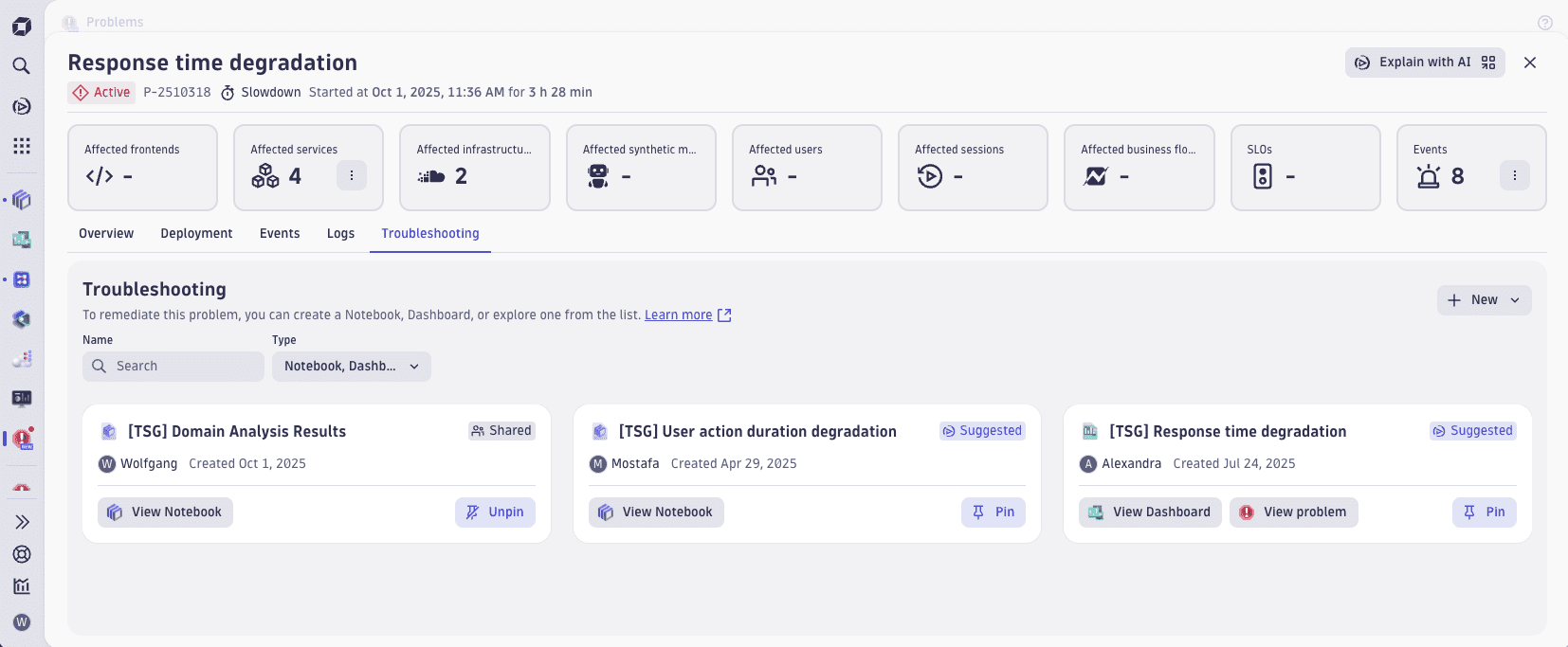Select the Troubleshooting tab
This screenshot has width=1568, height=647.
[x=430, y=233]
